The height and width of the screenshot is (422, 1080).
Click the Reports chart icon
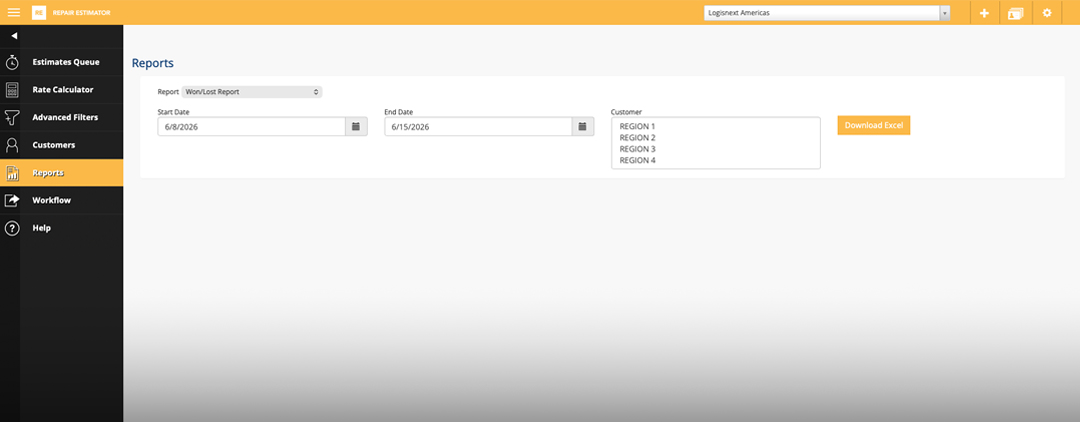(x=12, y=173)
